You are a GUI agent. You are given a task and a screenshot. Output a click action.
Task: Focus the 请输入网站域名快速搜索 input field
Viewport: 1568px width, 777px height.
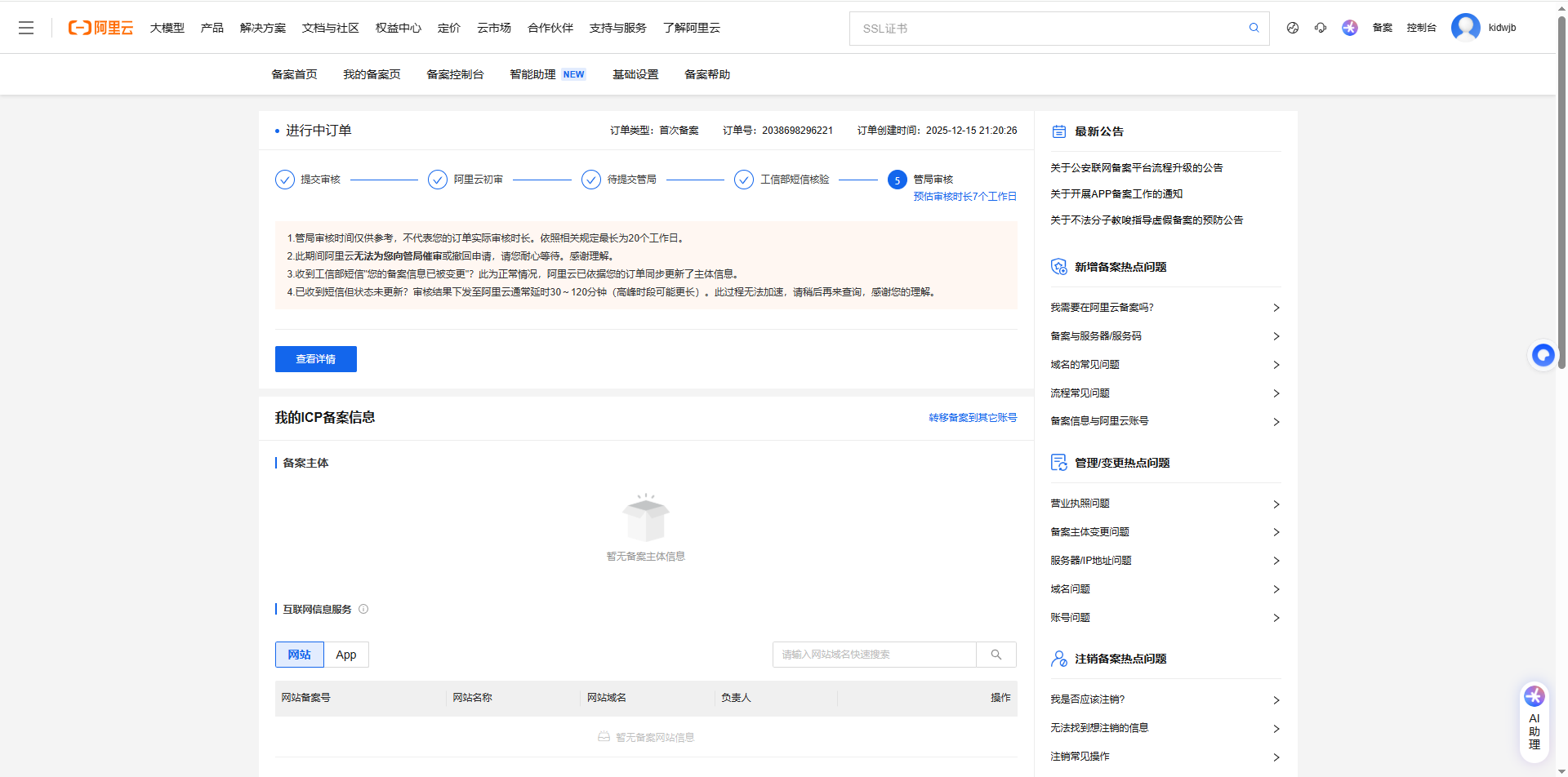click(874, 655)
